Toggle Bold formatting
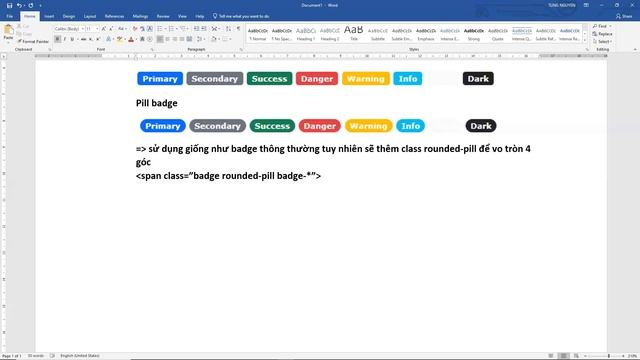 pos(58,39)
